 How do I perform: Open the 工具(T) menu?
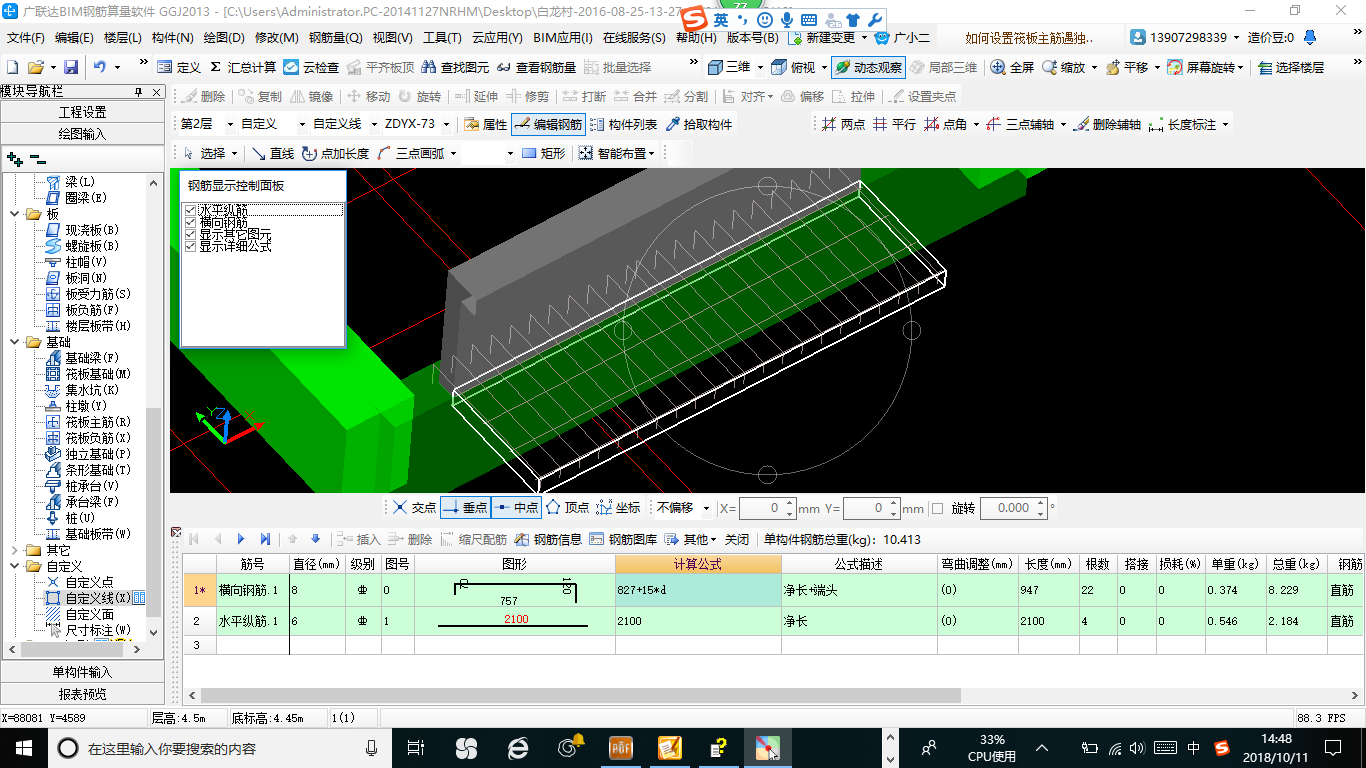(442, 38)
